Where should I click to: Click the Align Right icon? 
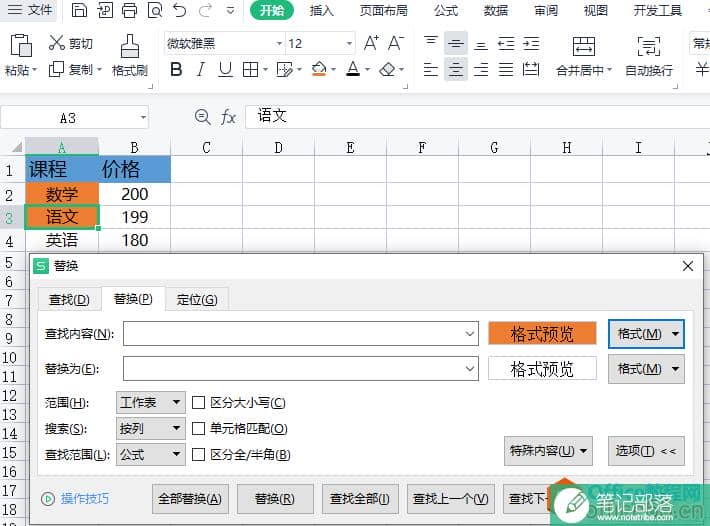pos(480,70)
